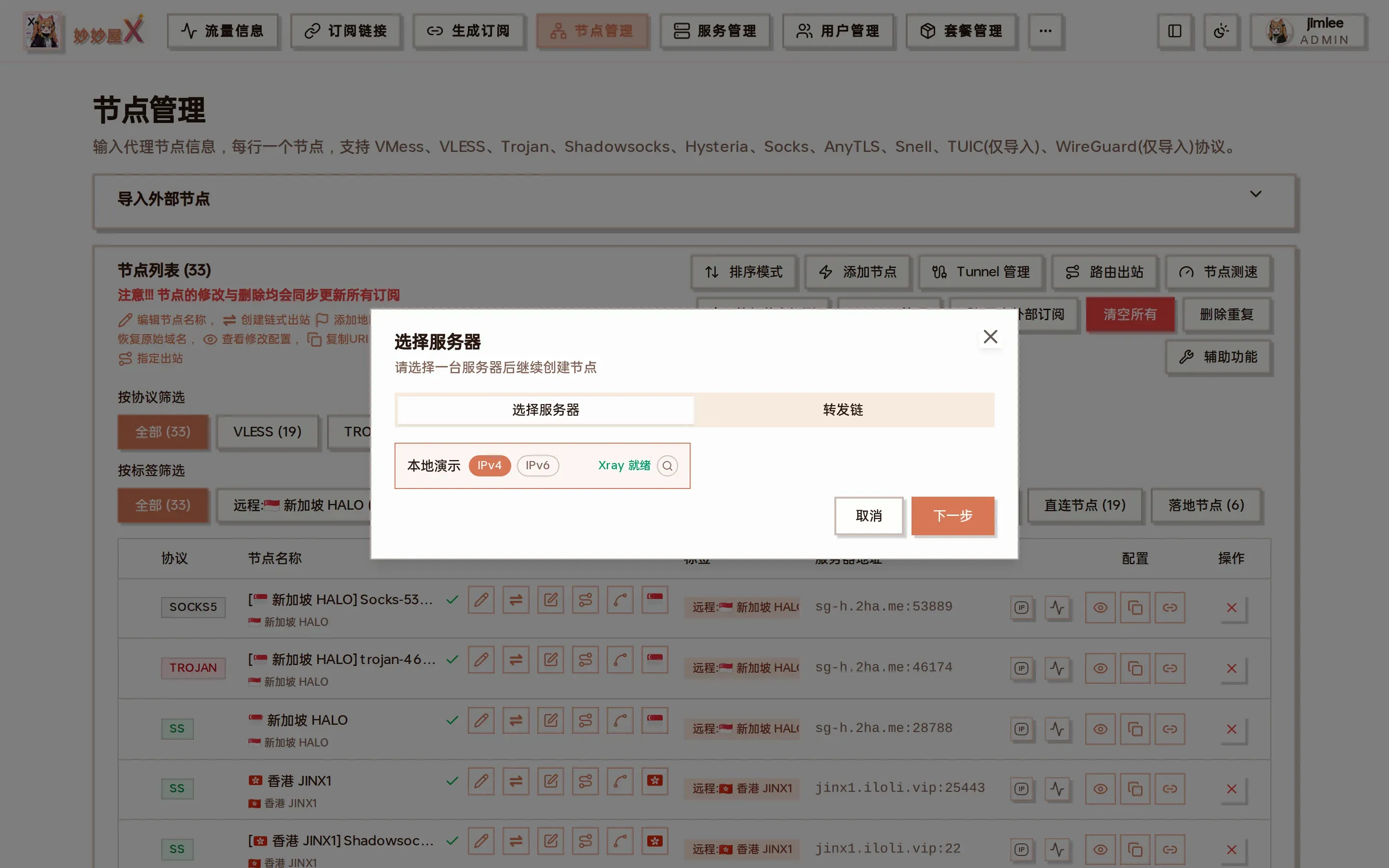
Task: Open Tunnel 管理
Action: click(980, 271)
